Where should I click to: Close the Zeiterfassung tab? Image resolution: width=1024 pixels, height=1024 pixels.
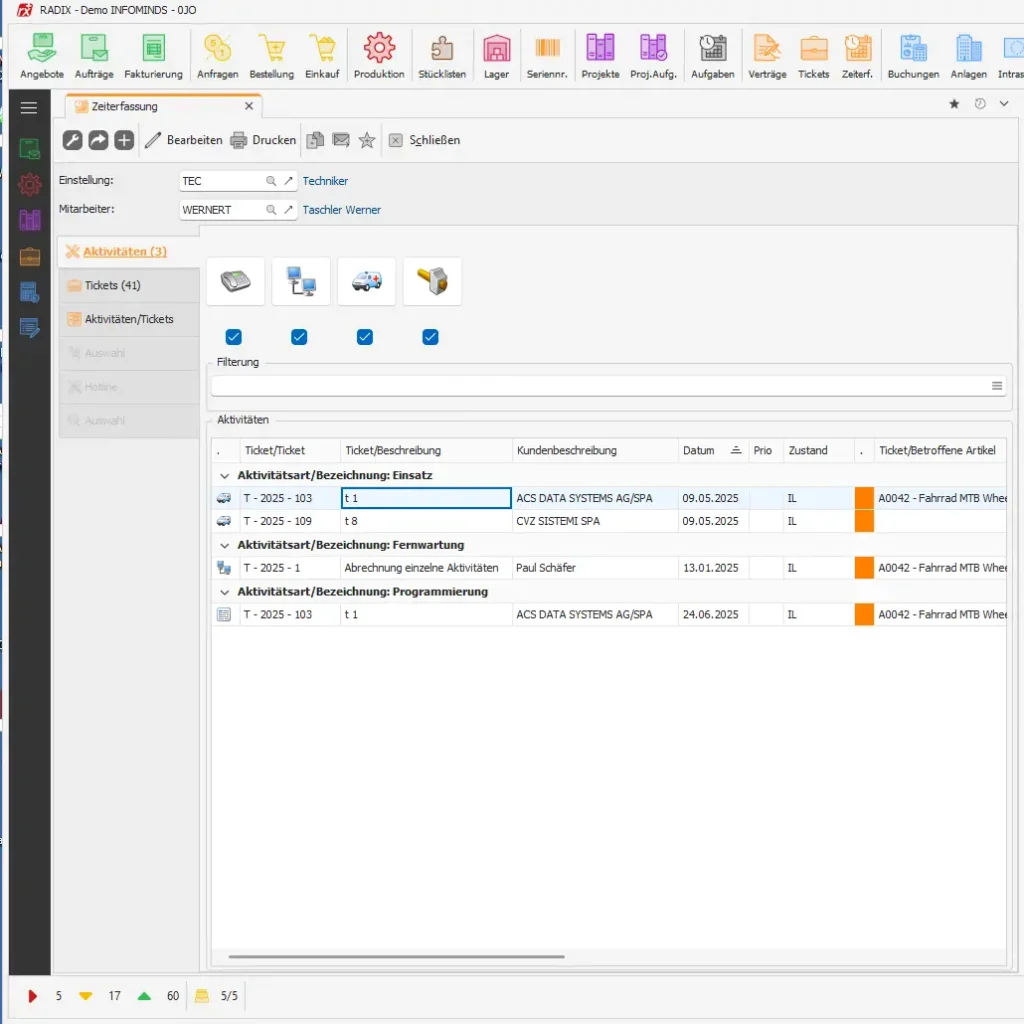coord(249,106)
